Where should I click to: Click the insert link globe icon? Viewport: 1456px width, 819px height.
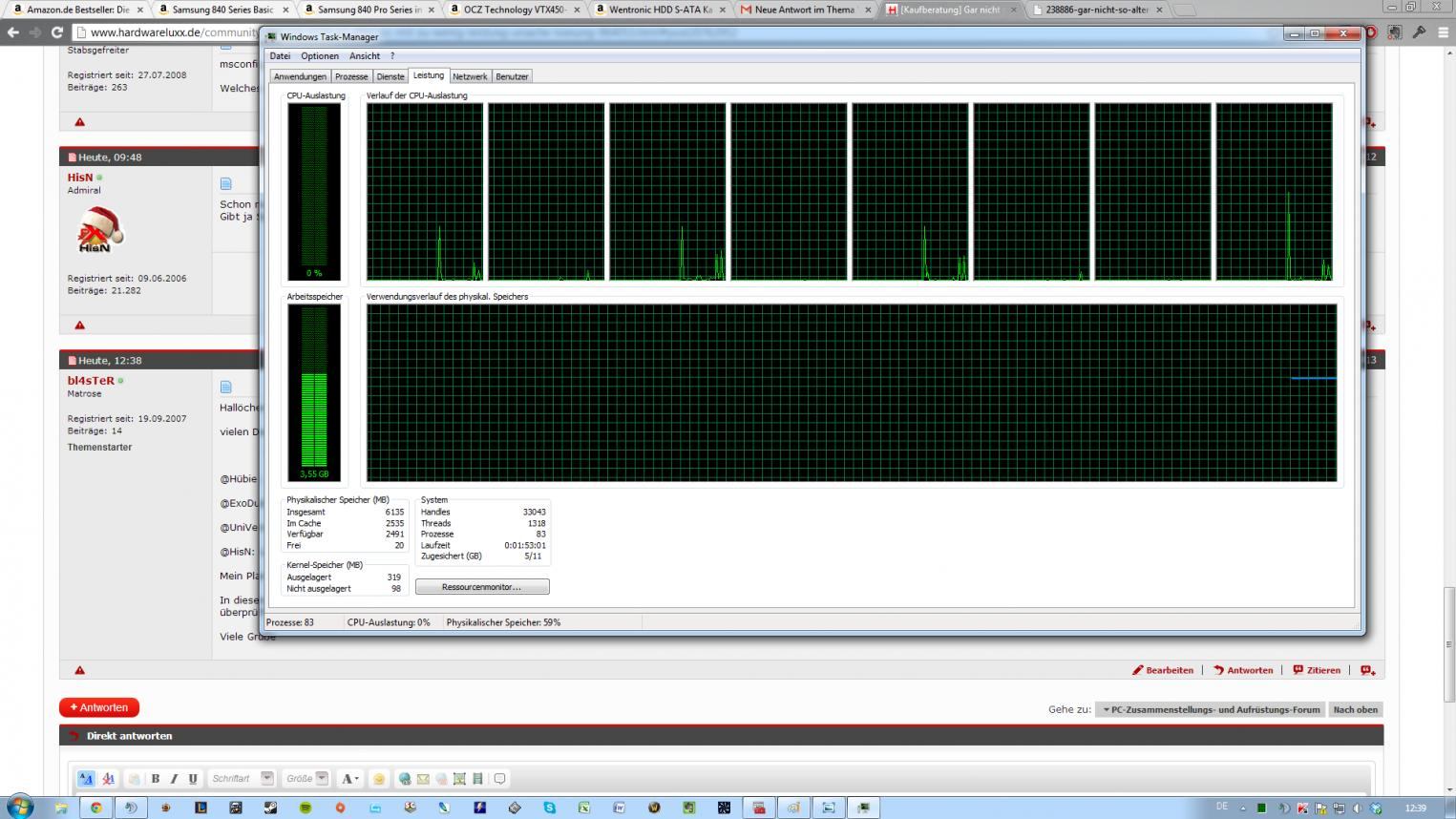tap(405, 779)
